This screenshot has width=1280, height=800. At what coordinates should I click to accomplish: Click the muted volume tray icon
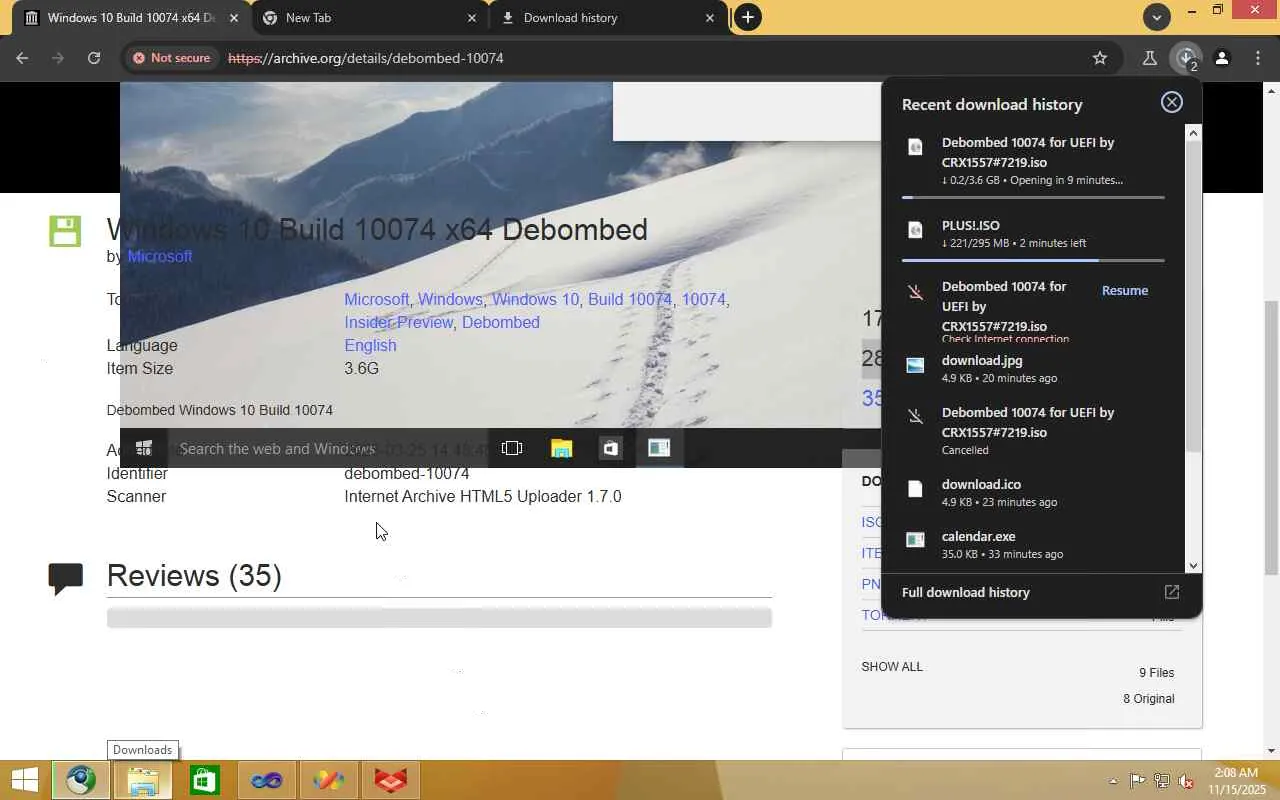[x=1186, y=781]
